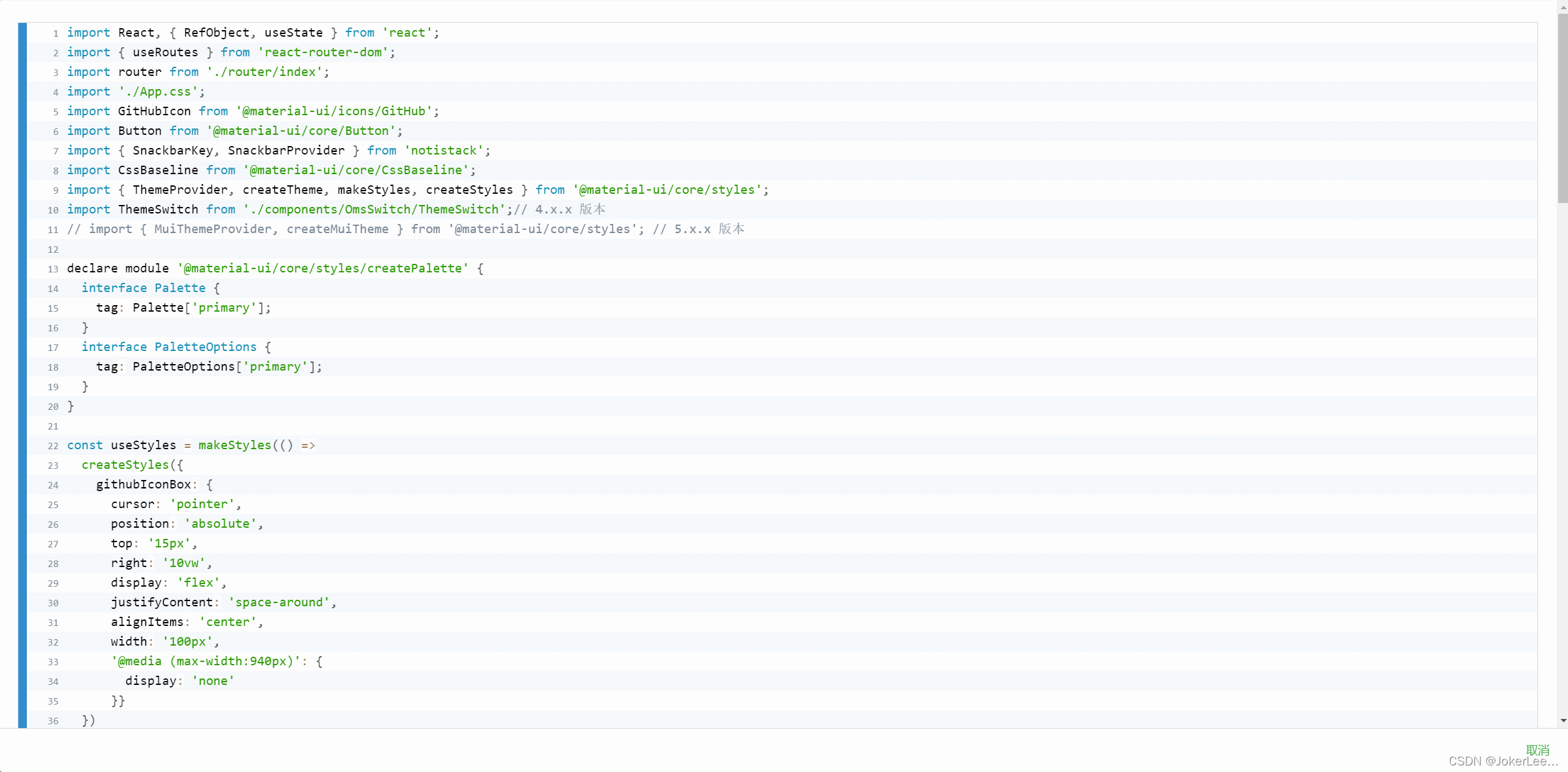
Task: Click the interface Palette declaration
Action: (145, 288)
